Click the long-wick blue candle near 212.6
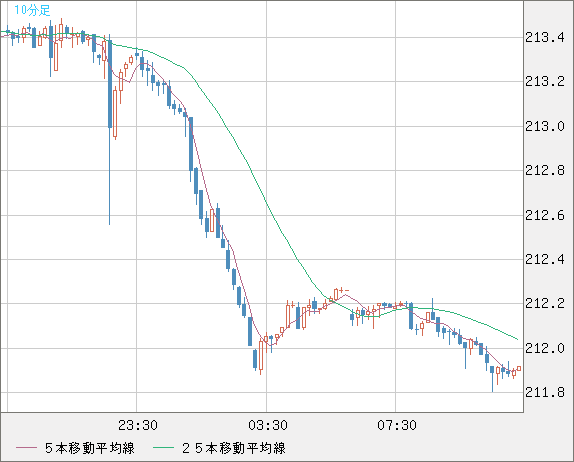This screenshot has height=462, width=574. (x=109, y=130)
